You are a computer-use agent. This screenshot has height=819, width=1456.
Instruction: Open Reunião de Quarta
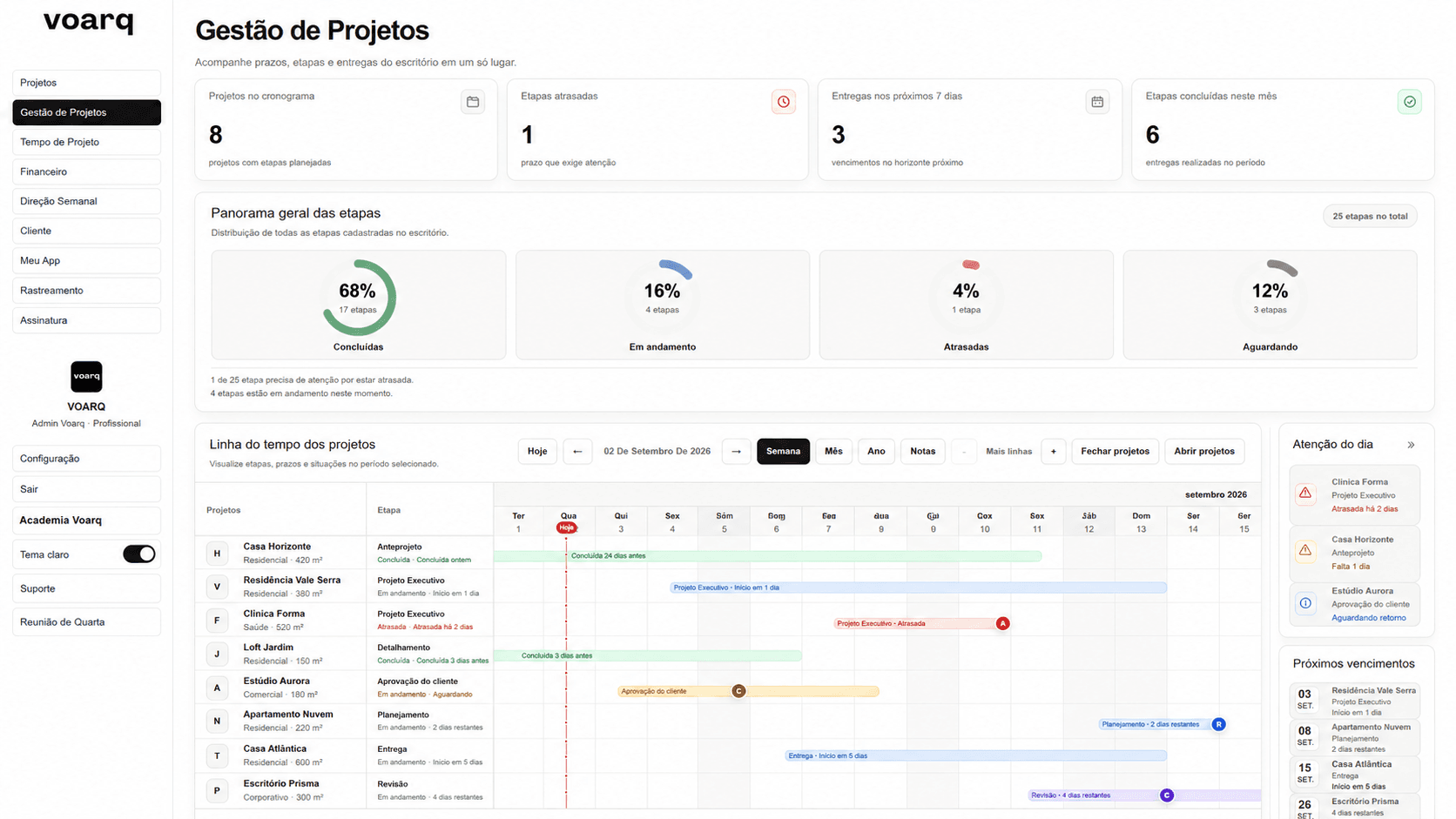coord(86,622)
